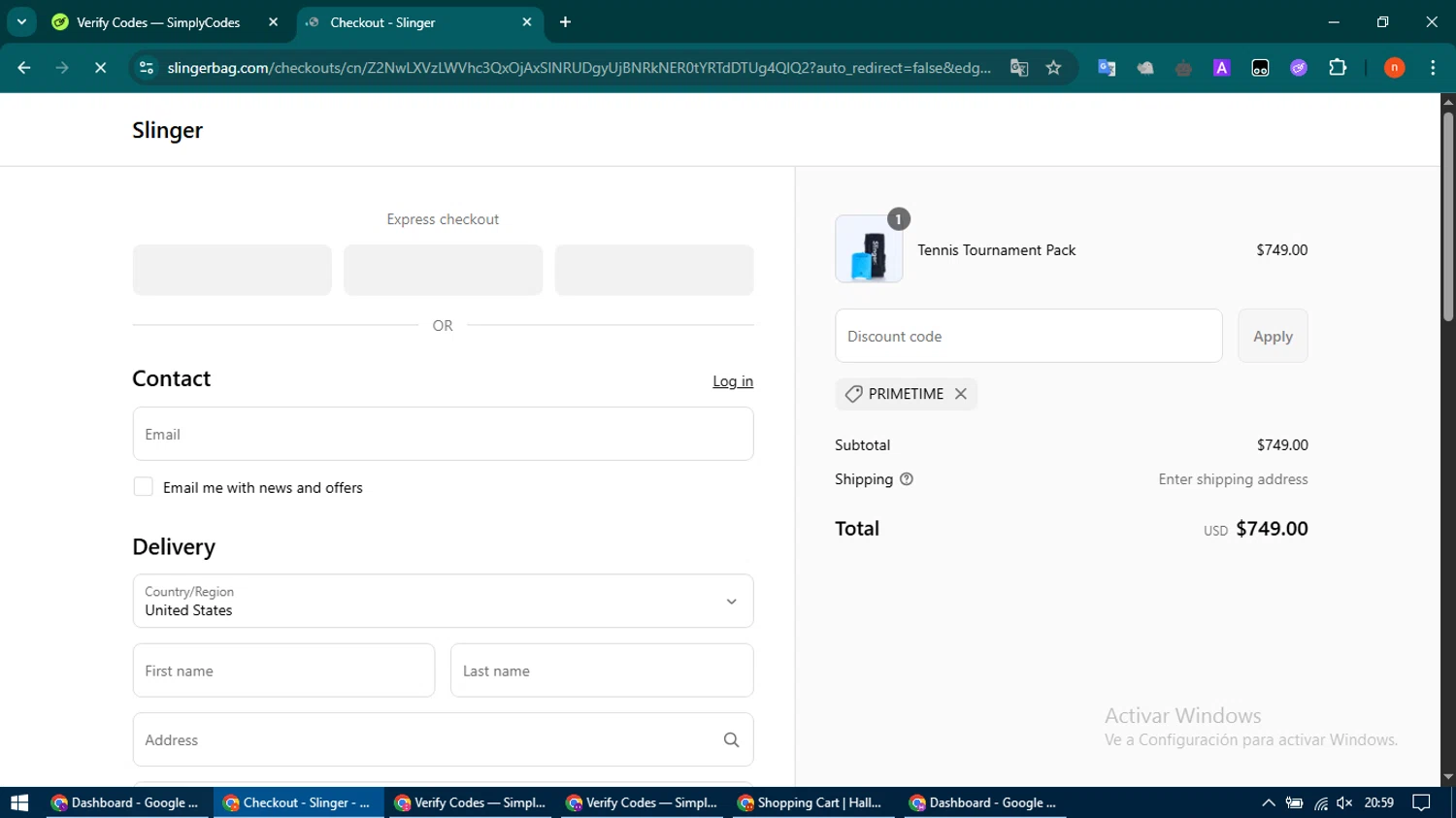Open site information icon in address bar

[x=147, y=68]
